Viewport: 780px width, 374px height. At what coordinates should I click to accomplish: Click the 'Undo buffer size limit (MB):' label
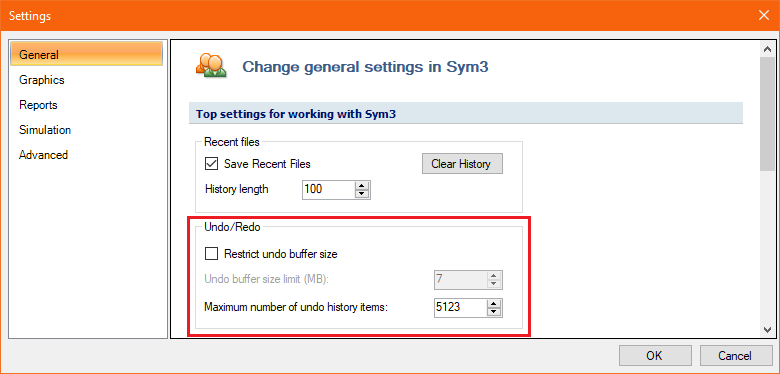point(267,280)
